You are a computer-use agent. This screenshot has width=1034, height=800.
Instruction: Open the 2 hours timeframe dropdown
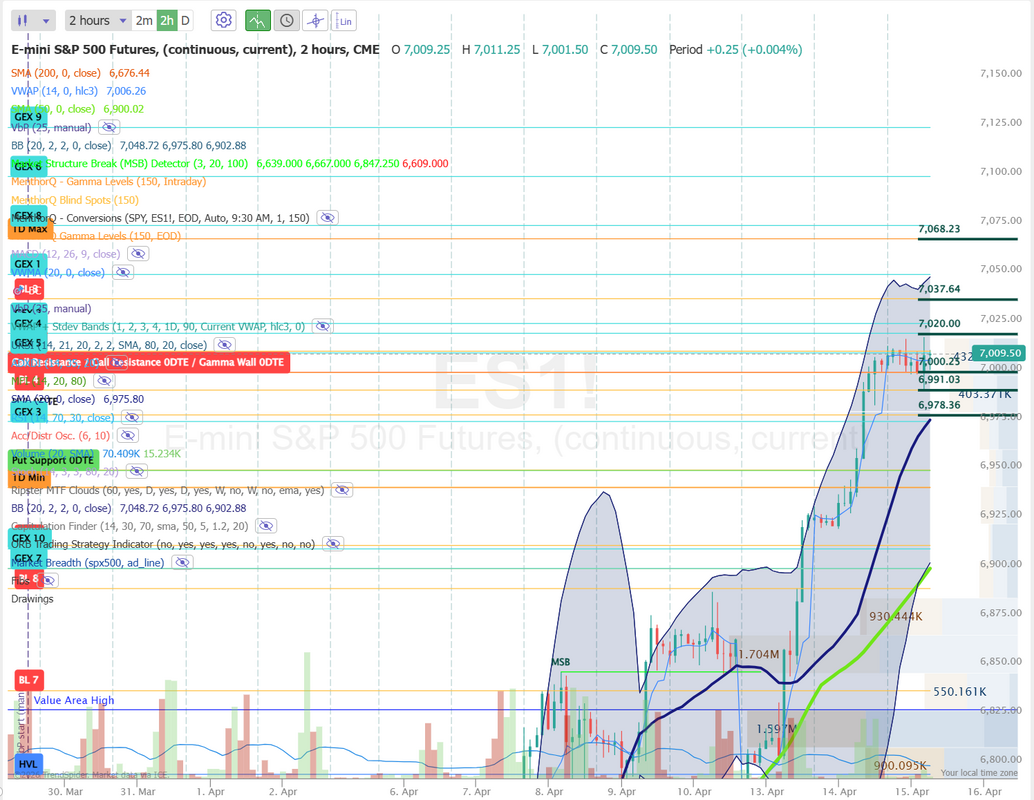pyautogui.click(x=98, y=20)
